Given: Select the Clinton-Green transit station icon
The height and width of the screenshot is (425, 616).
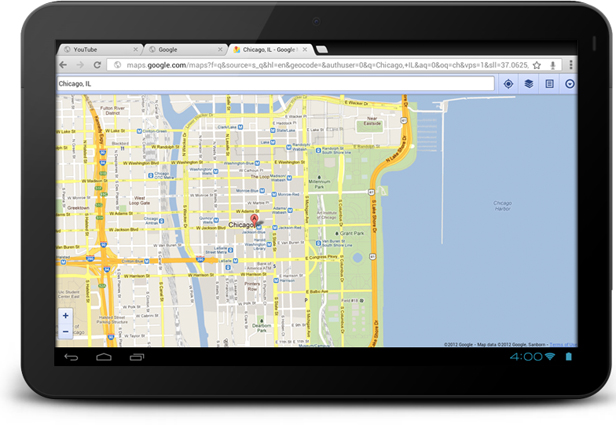Looking at the screenshot, I should coord(139,131).
